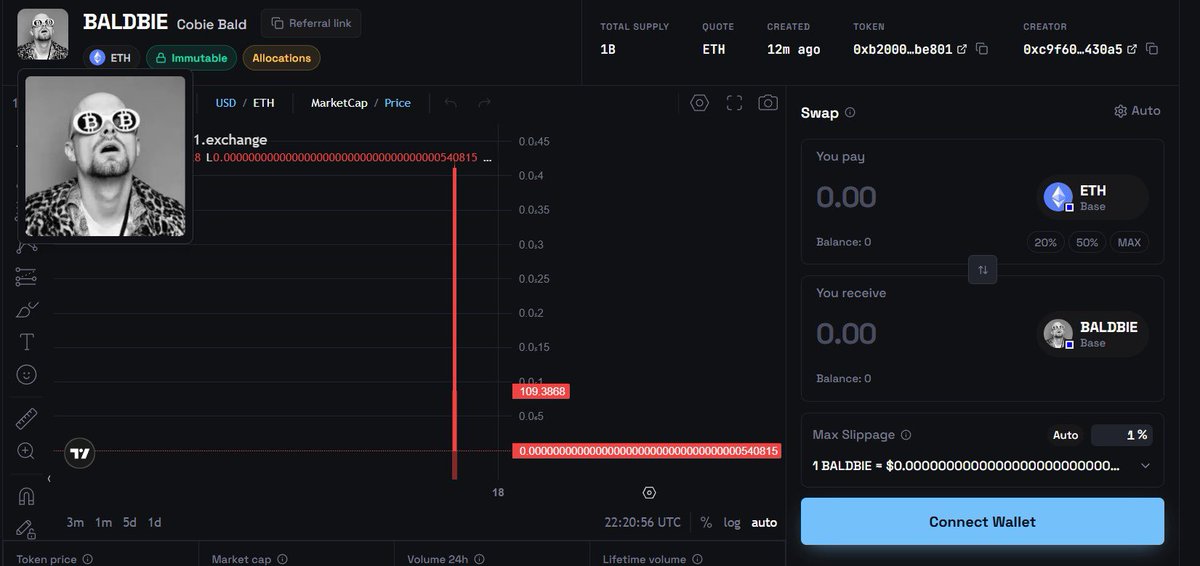Expand the chart legend more options
The height and width of the screenshot is (566, 1200).
(487, 158)
